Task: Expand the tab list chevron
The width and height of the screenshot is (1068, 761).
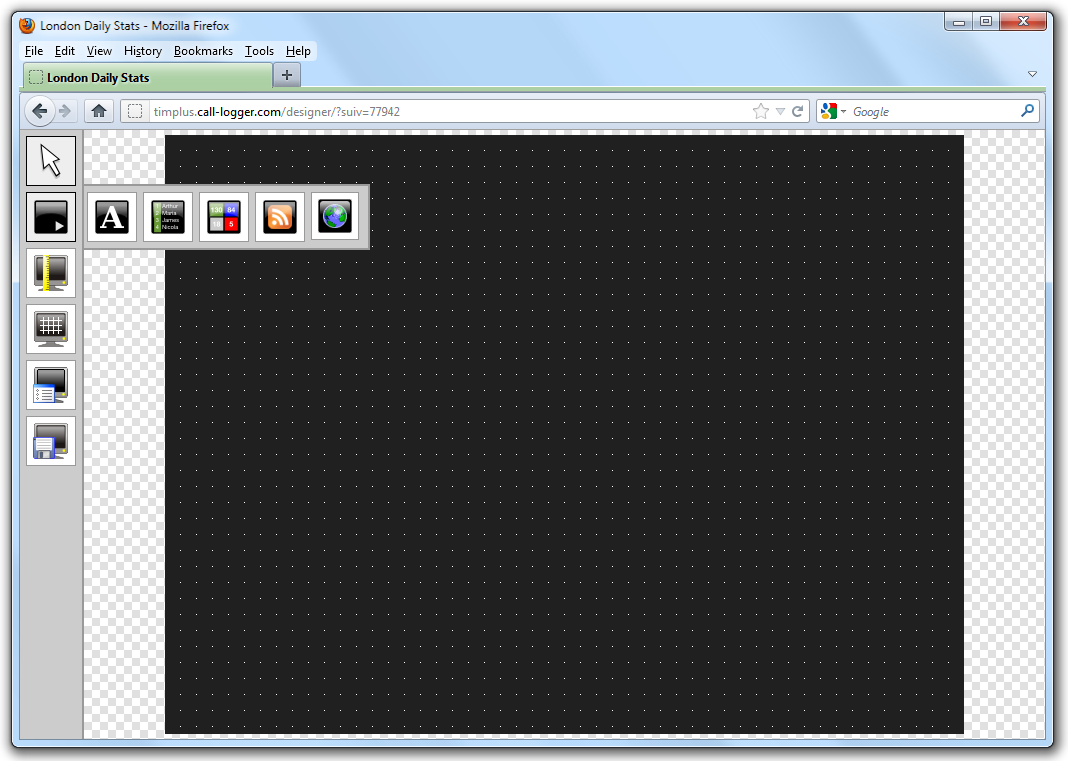Action: 1032,74
